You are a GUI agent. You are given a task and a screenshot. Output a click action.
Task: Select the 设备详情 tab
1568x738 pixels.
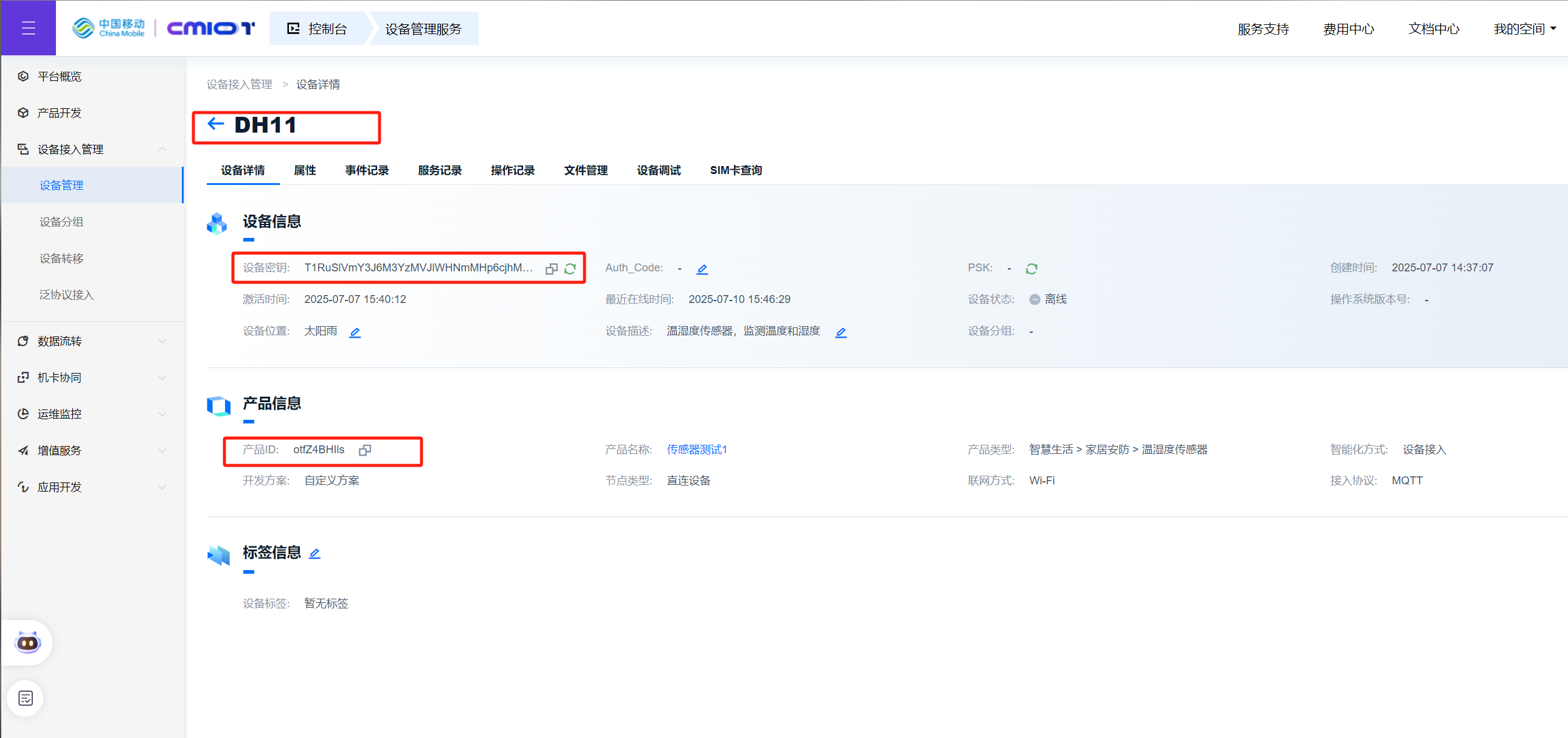pyautogui.click(x=243, y=170)
